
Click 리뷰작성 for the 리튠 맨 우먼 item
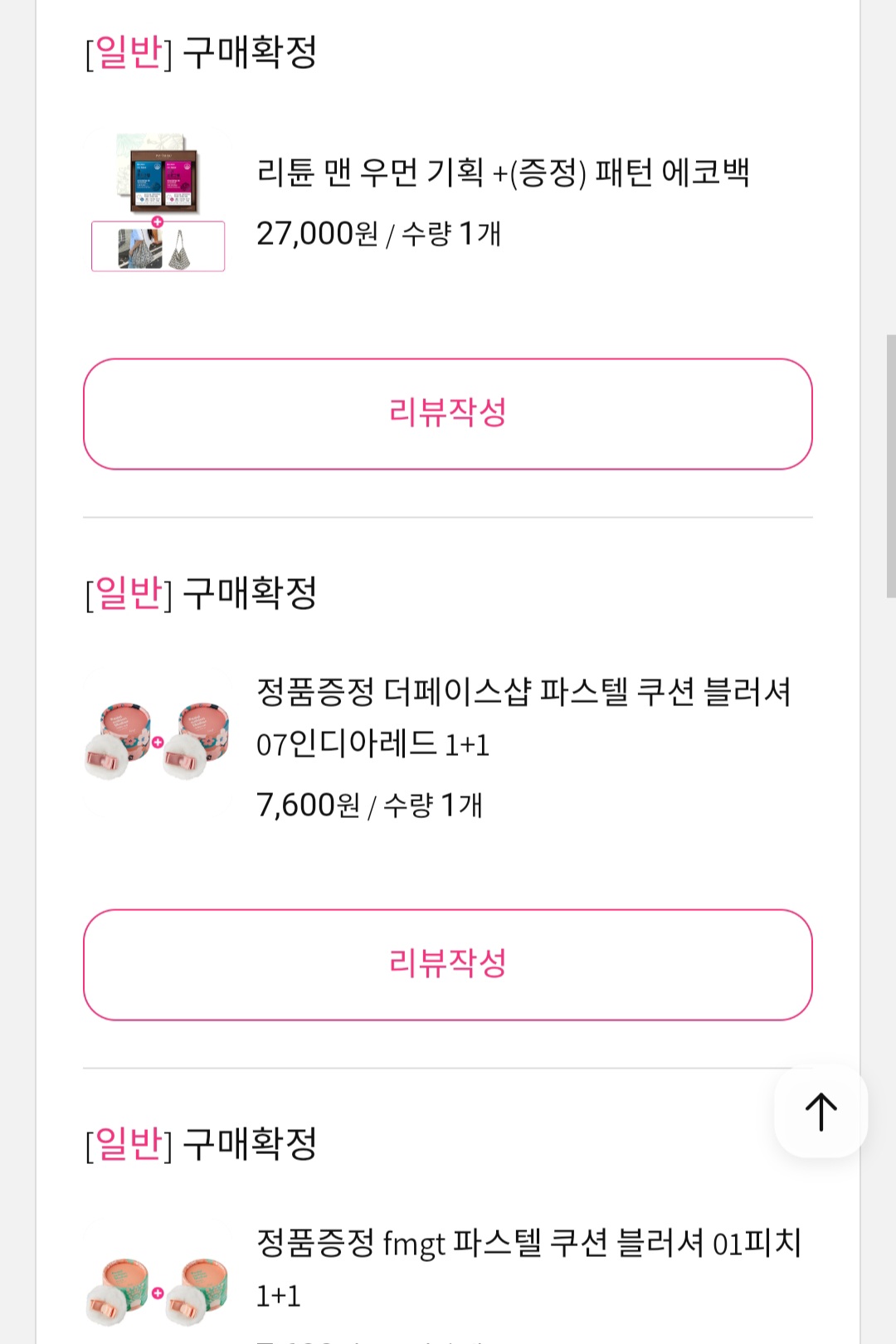tap(448, 413)
